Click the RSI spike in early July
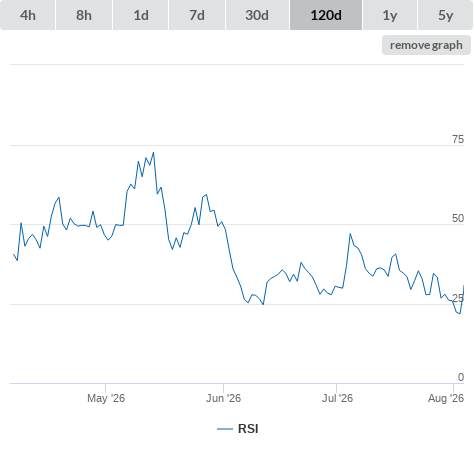Viewport: 474px width, 455px height. pos(350,234)
